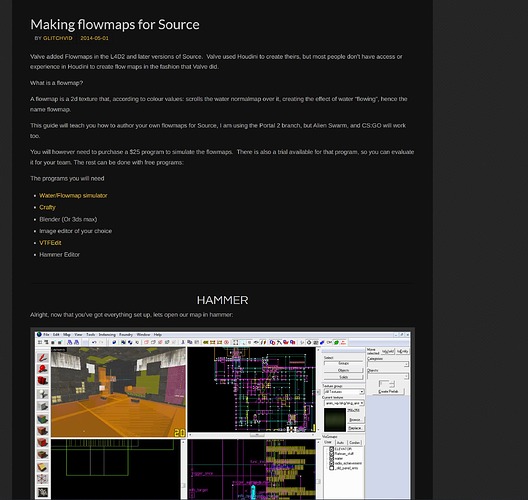This screenshot has height=500, width=528.
Task: Select the Block tool icon
Action: 42,406
